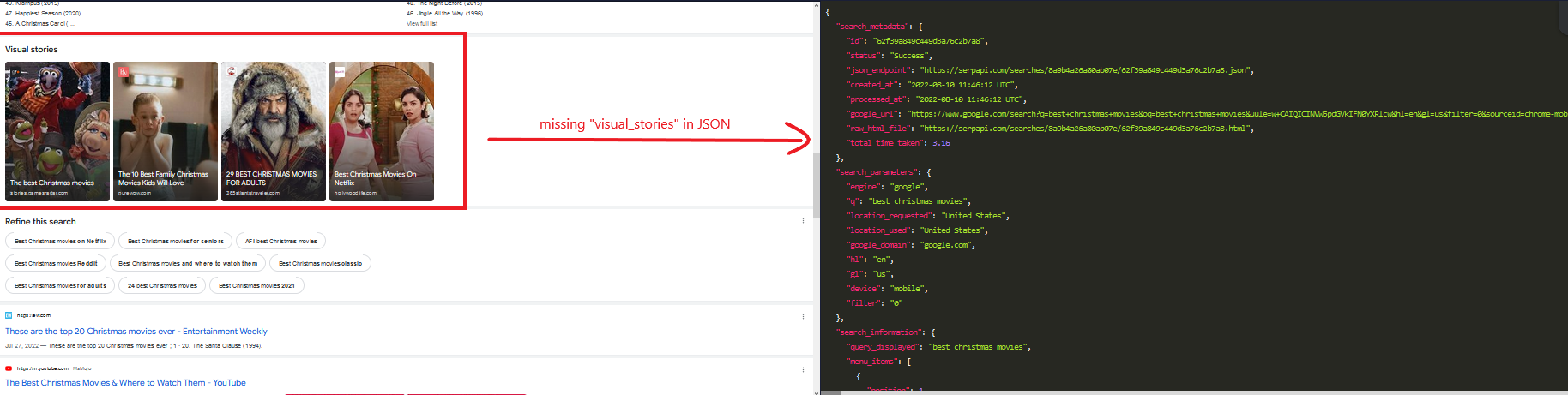The image size is (1568, 395).
Task: Select 'Best Christmas movies Reddit' chip
Action: 56,264
